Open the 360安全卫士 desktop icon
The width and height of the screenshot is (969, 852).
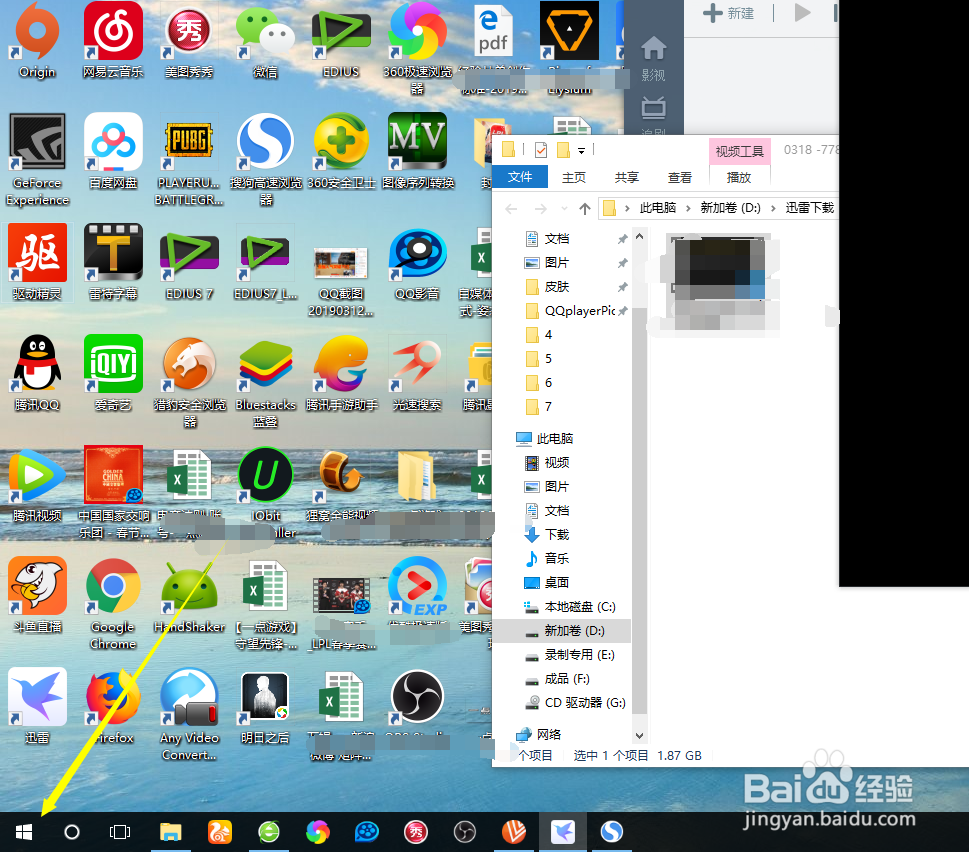point(341,152)
